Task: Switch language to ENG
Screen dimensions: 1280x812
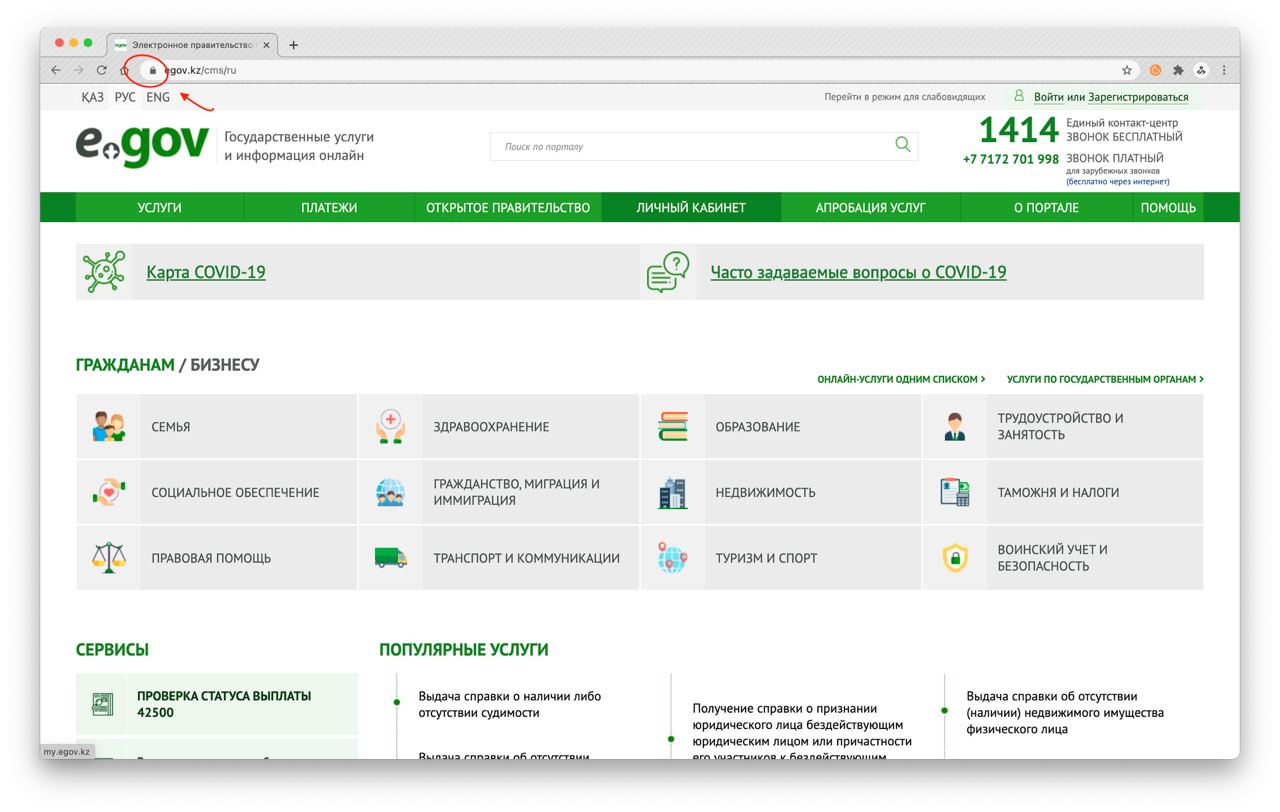Action: click(158, 97)
